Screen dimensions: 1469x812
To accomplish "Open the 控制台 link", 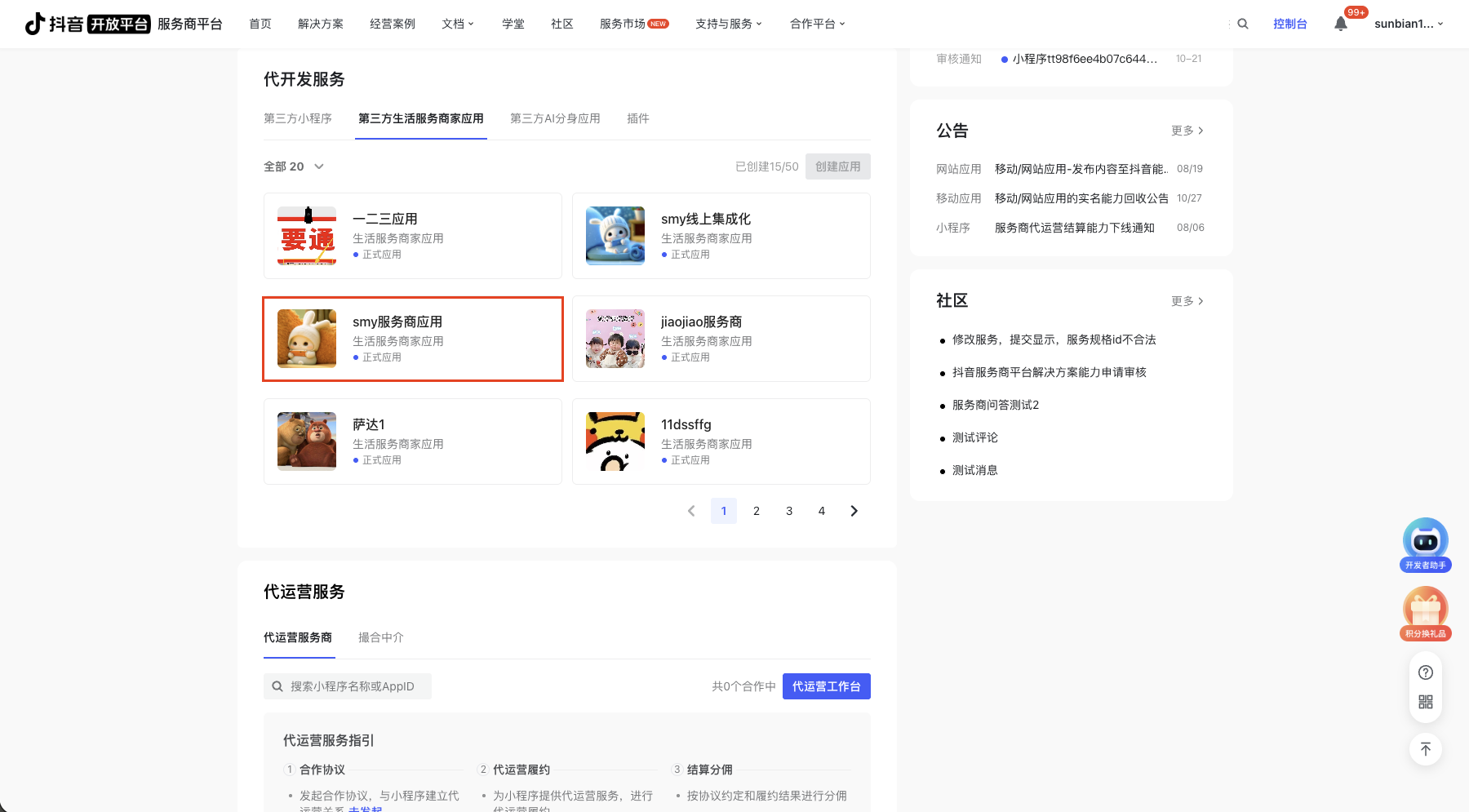I will coord(1289,24).
